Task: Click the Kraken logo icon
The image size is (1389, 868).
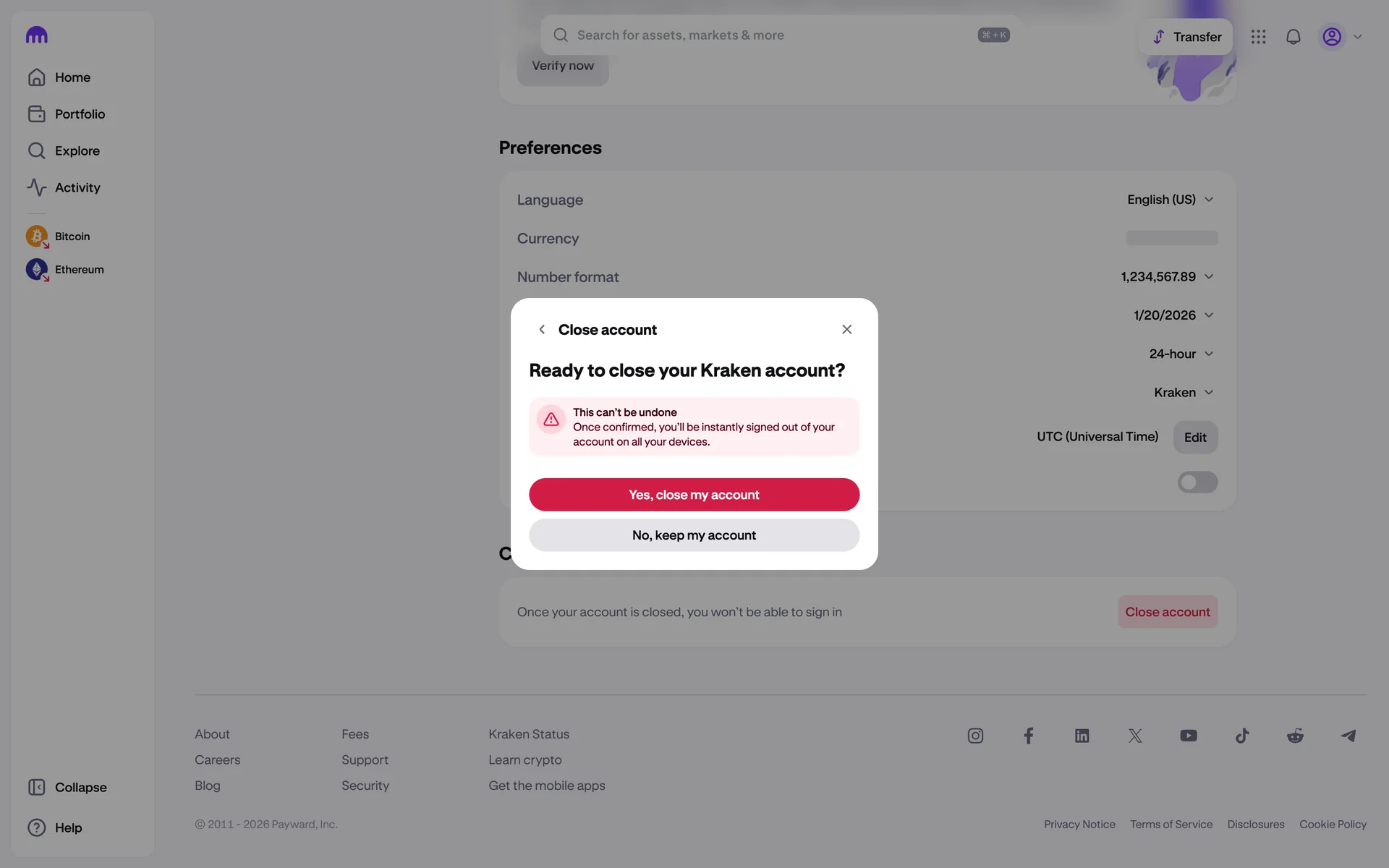Action: pyautogui.click(x=36, y=35)
